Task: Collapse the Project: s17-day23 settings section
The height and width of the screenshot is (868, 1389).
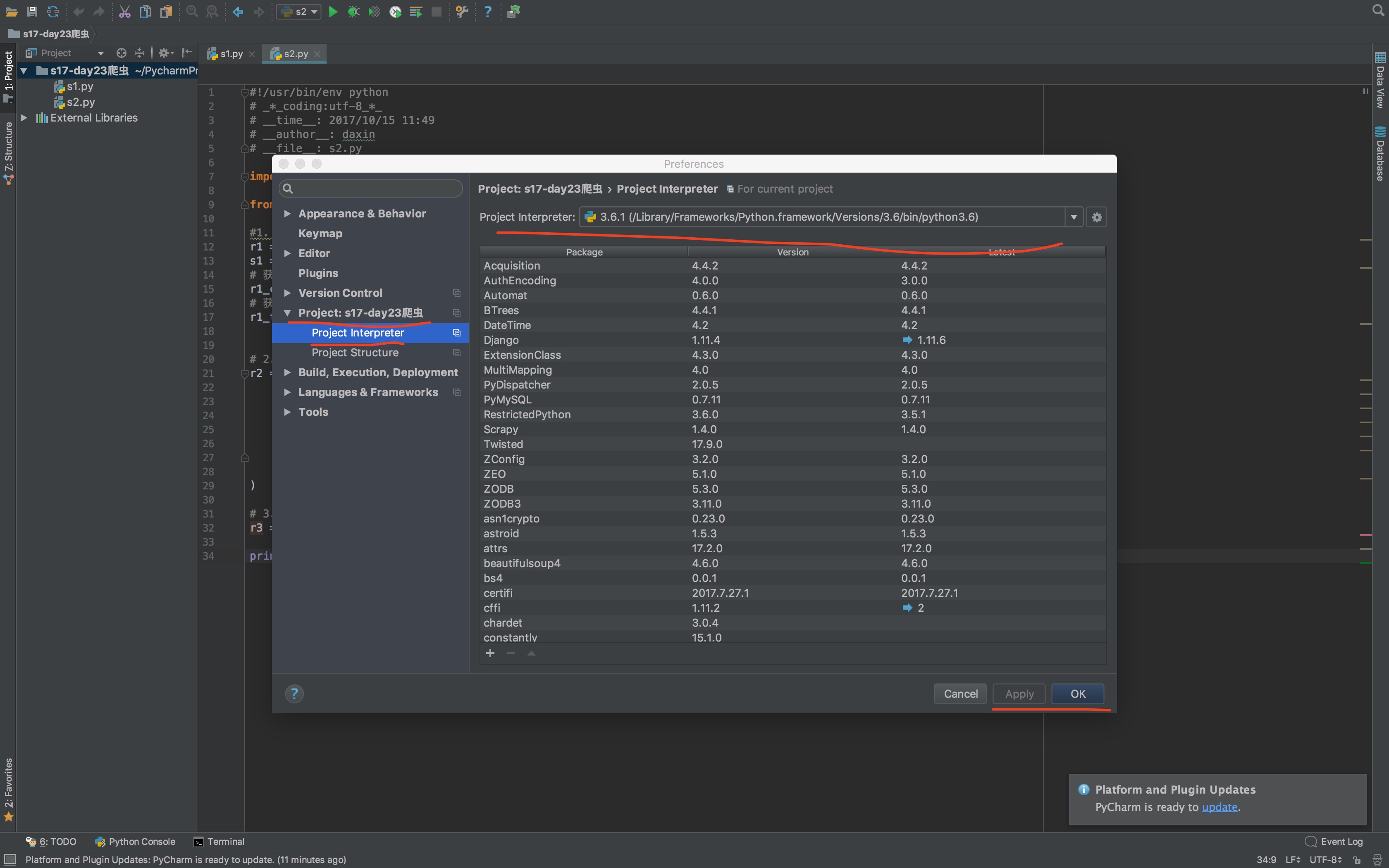Action: tap(288, 313)
